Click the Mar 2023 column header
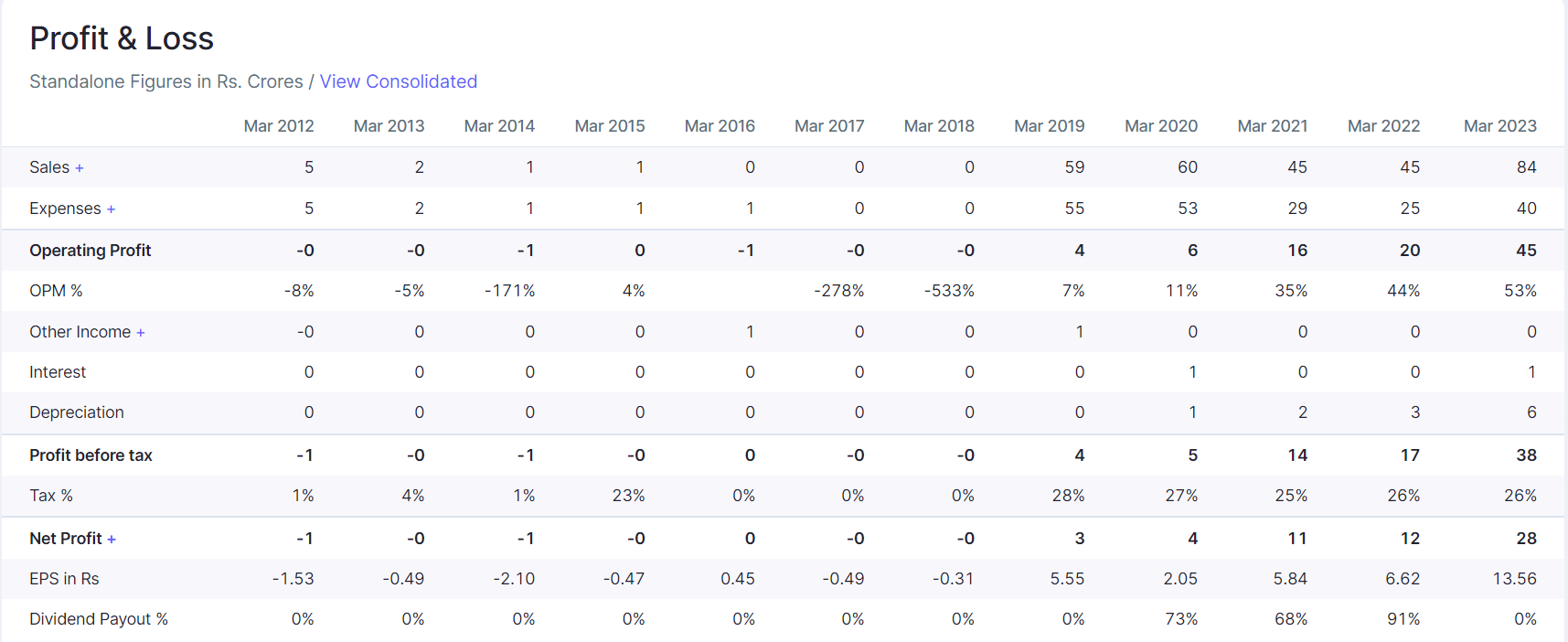The width and height of the screenshot is (1568, 642). click(1499, 126)
